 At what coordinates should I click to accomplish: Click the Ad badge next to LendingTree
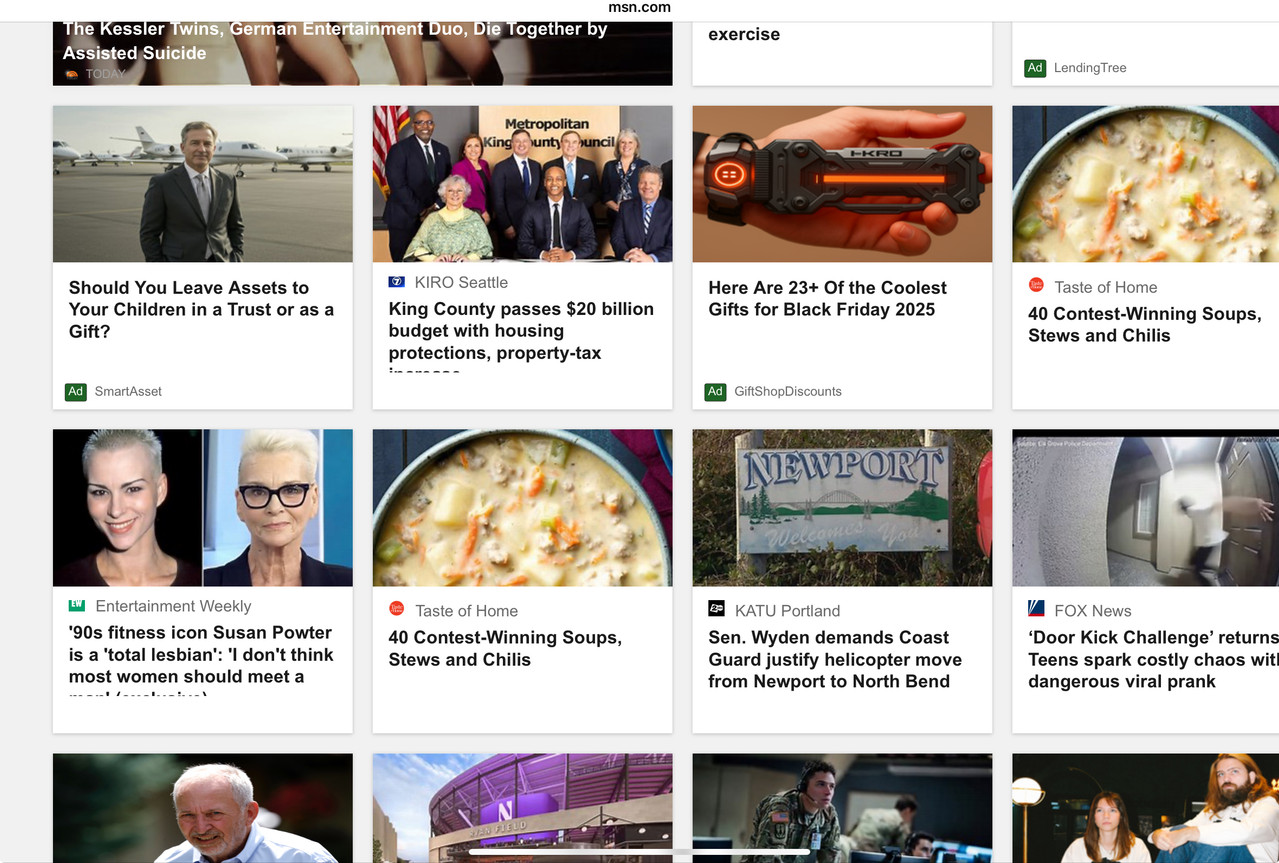(x=1035, y=68)
